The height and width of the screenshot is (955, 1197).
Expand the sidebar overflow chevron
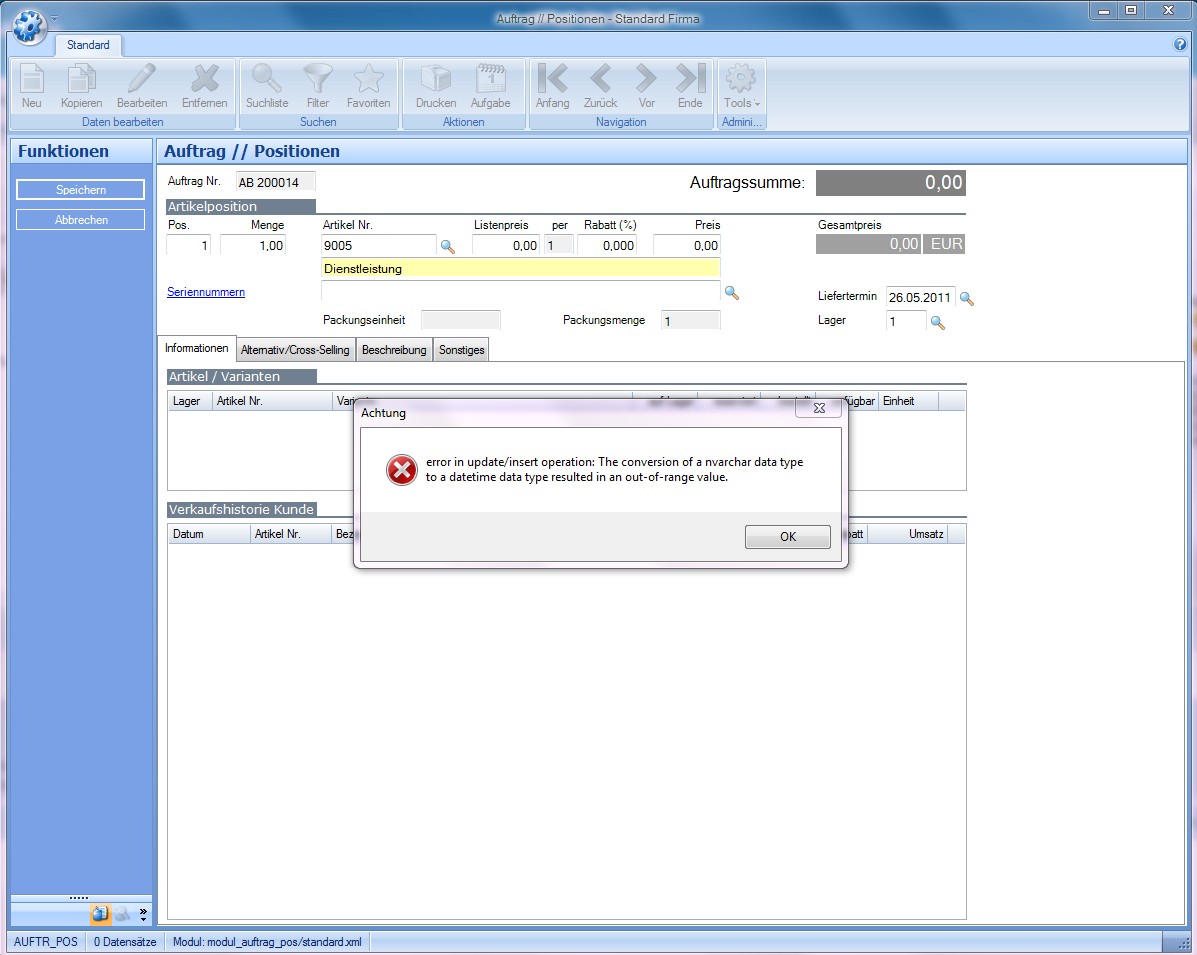click(x=143, y=913)
